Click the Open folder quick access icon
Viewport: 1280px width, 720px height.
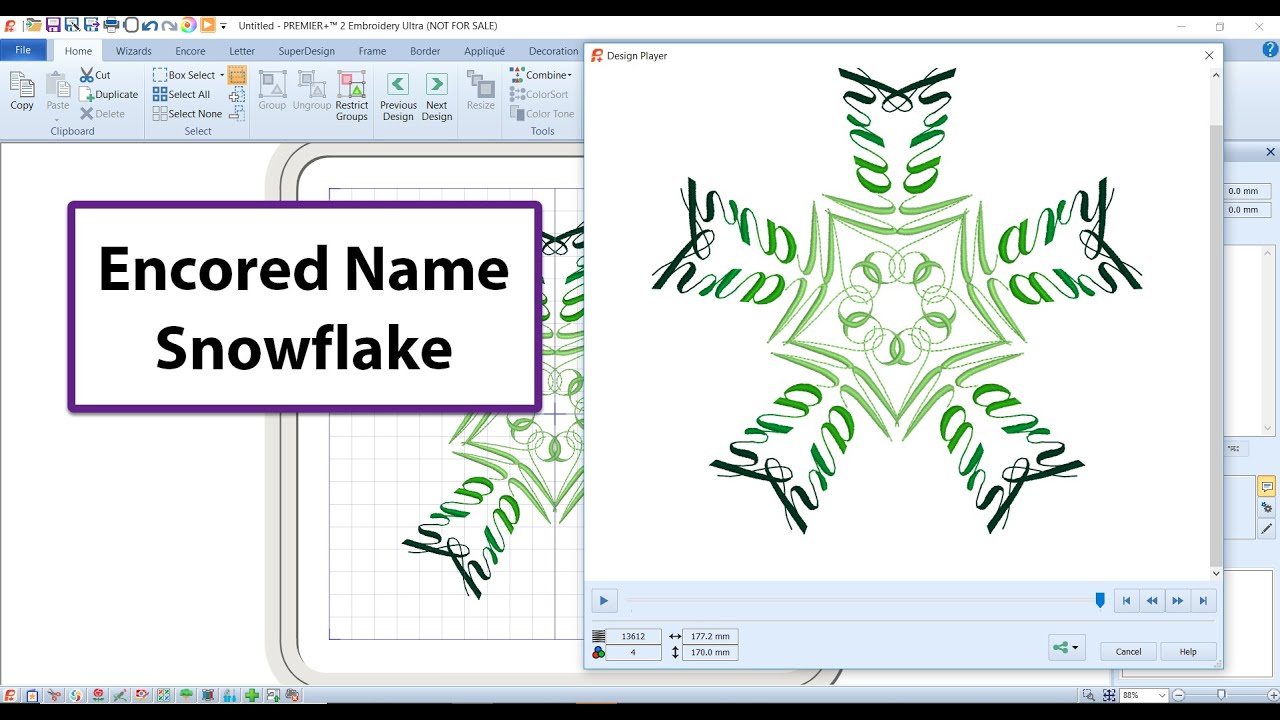(x=34, y=25)
